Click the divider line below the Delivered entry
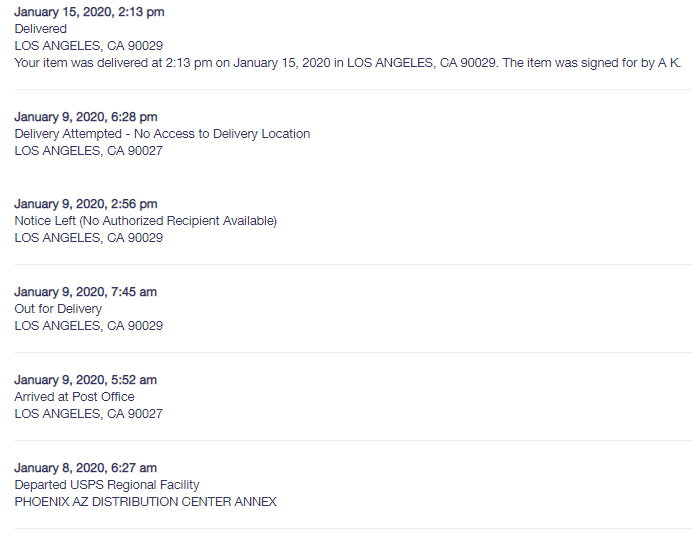 (x=353, y=90)
